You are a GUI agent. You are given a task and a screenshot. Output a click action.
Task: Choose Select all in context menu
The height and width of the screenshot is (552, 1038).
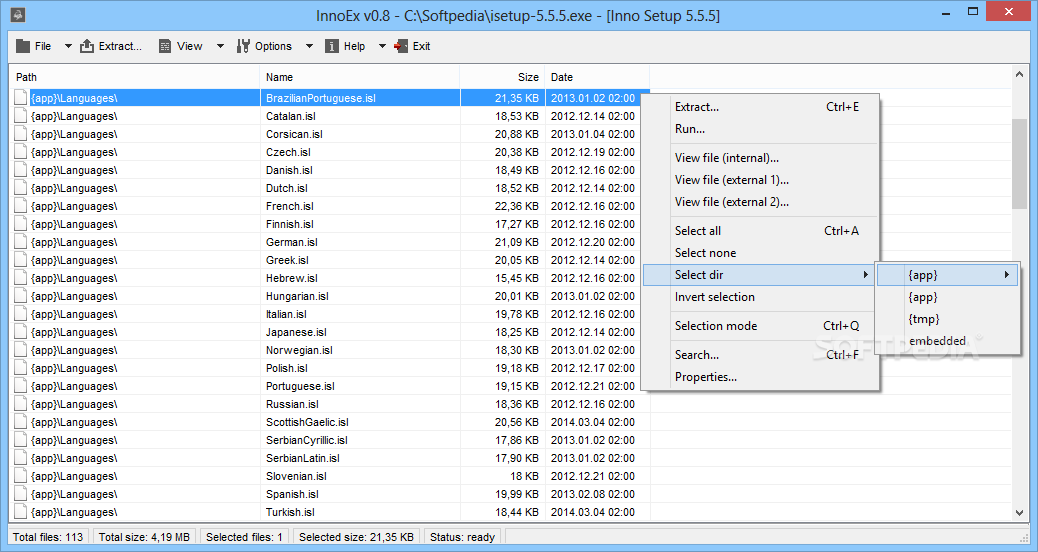coord(761,230)
